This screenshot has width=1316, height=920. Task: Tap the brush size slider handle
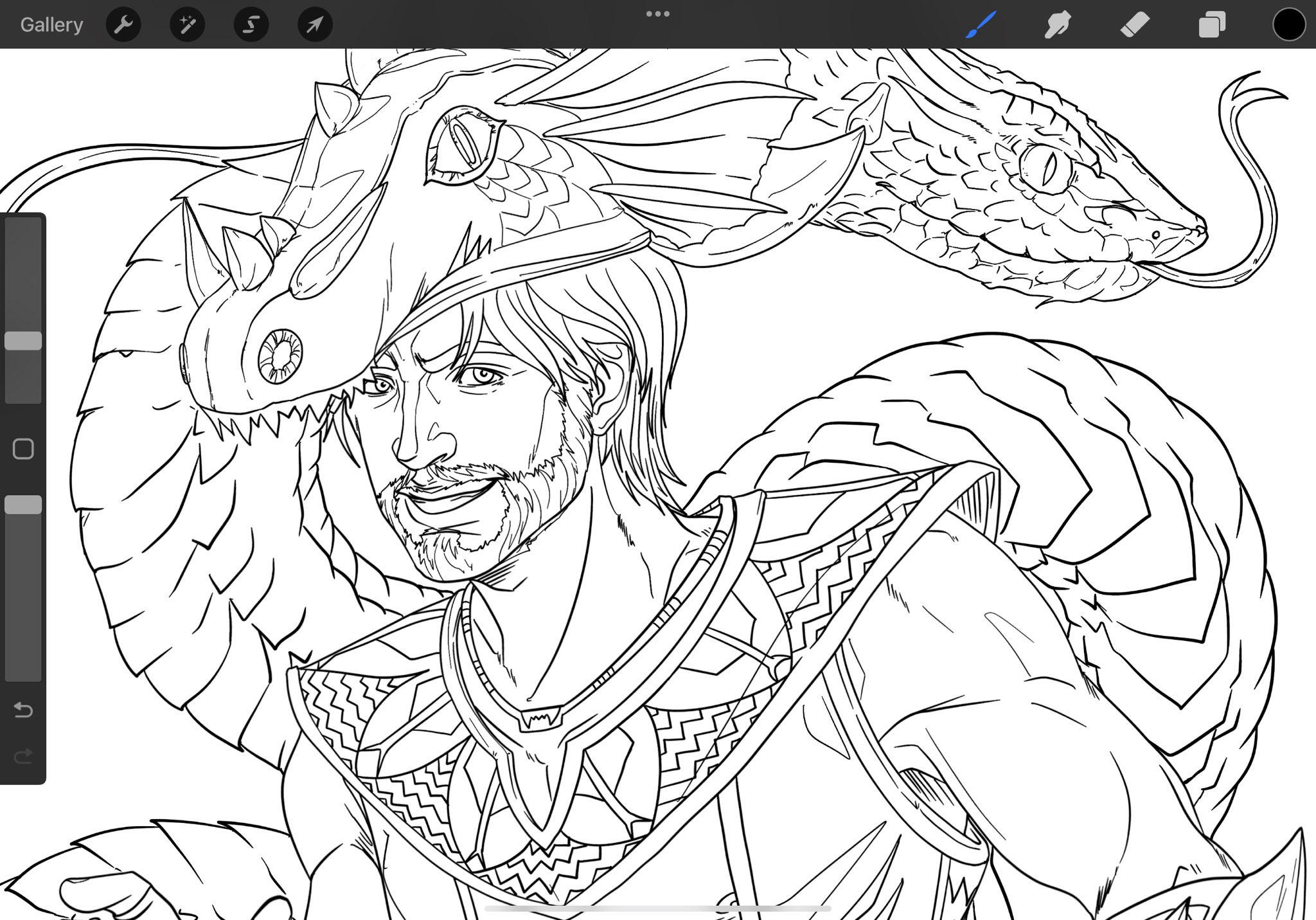pyautogui.click(x=23, y=341)
